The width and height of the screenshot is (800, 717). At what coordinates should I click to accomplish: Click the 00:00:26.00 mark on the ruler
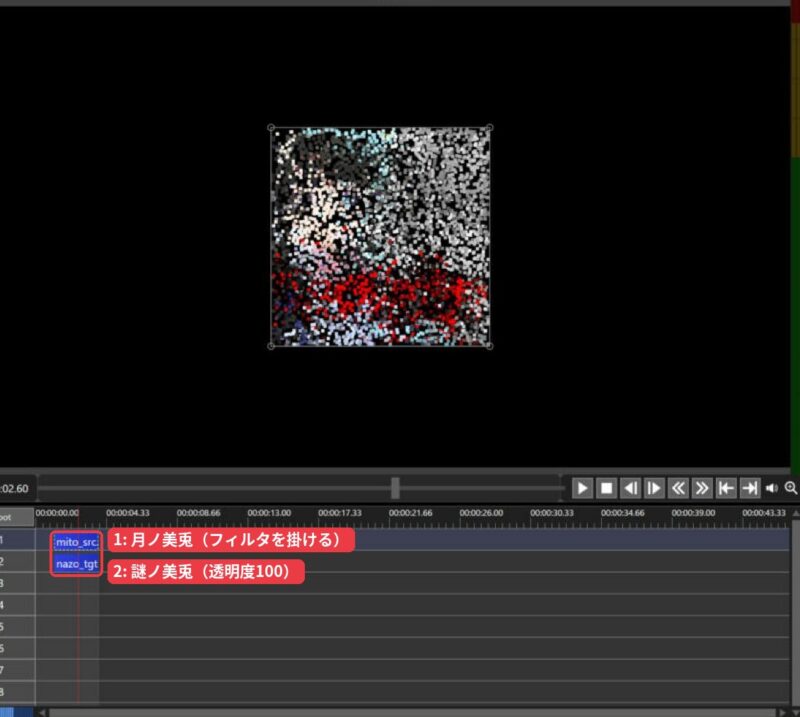coord(481,513)
